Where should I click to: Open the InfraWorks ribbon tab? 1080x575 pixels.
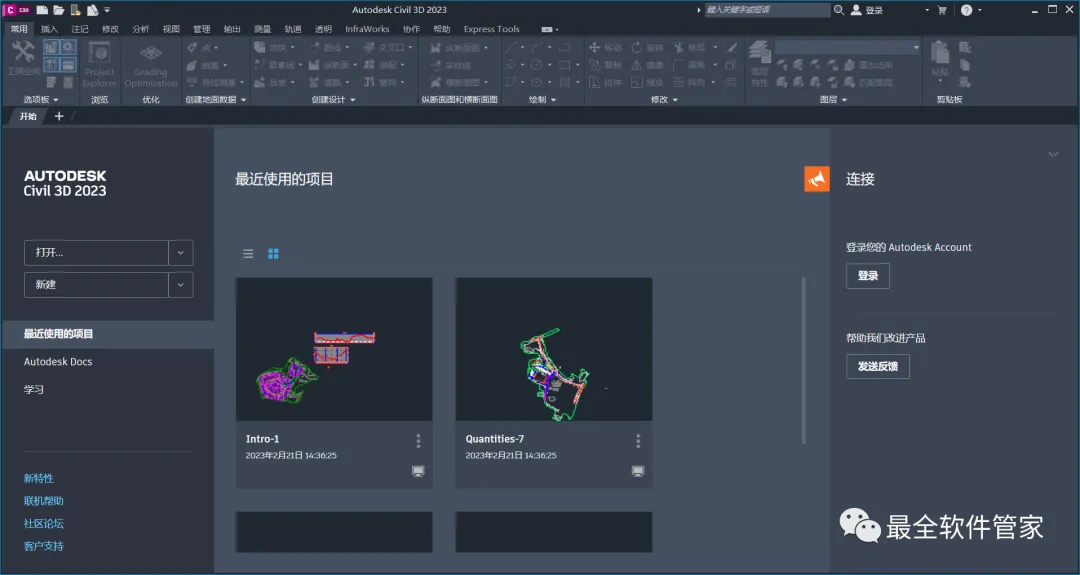pos(367,29)
